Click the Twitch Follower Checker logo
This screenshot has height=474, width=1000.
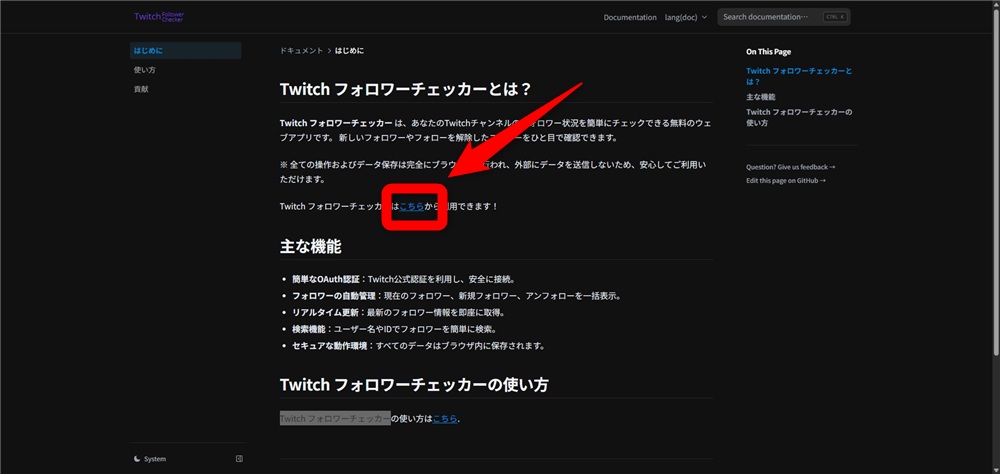159,17
